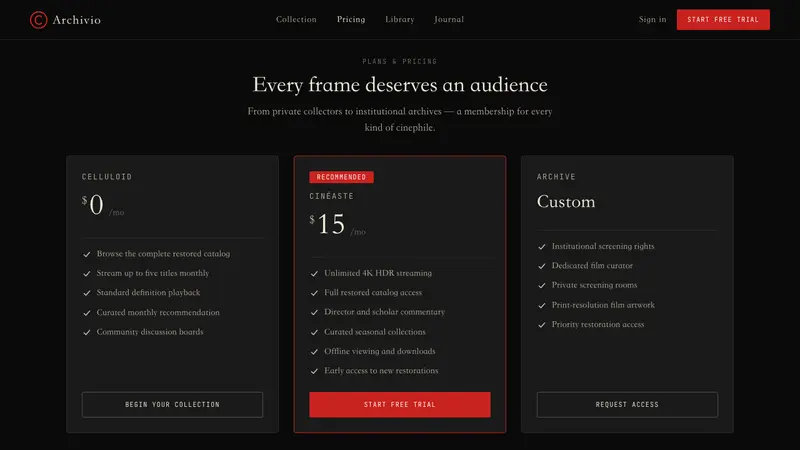The height and width of the screenshot is (450, 800).
Task: Click checkmark beside Private screening rooms
Action: click(x=542, y=285)
